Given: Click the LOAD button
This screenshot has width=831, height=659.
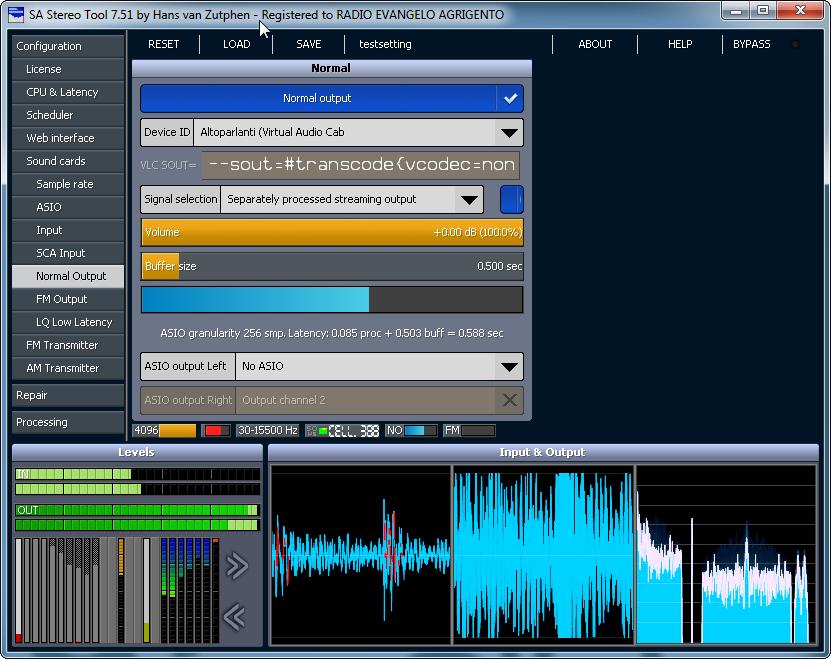Looking at the screenshot, I should pos(236,45).
